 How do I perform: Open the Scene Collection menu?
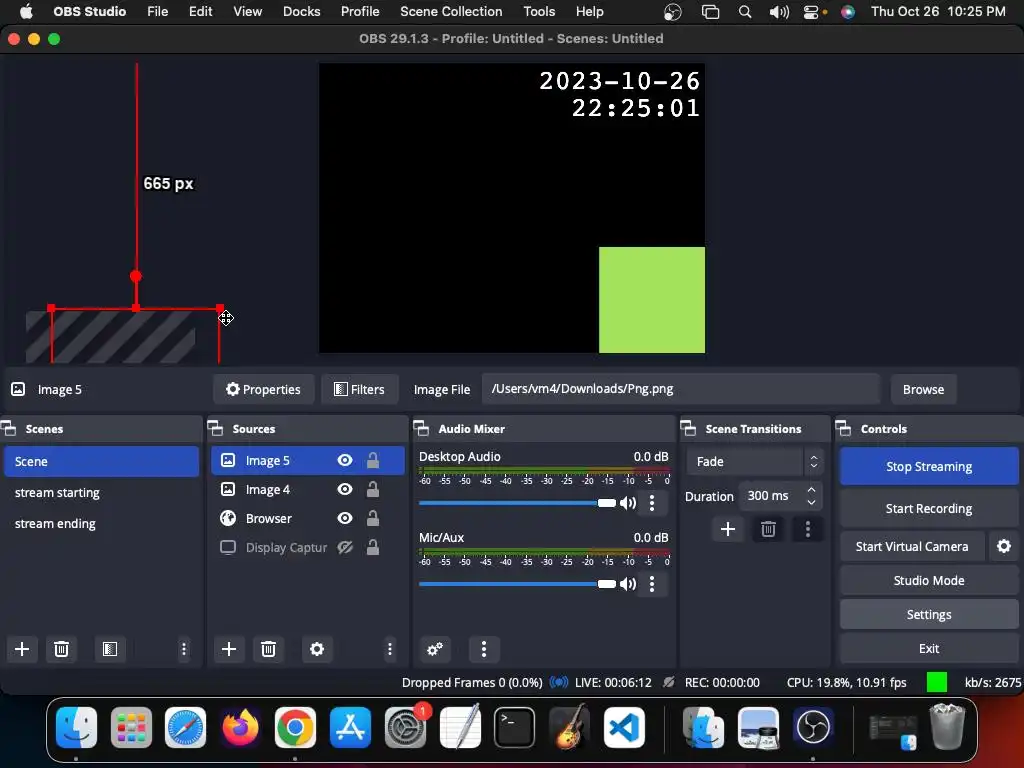click(x=451, y=11)
